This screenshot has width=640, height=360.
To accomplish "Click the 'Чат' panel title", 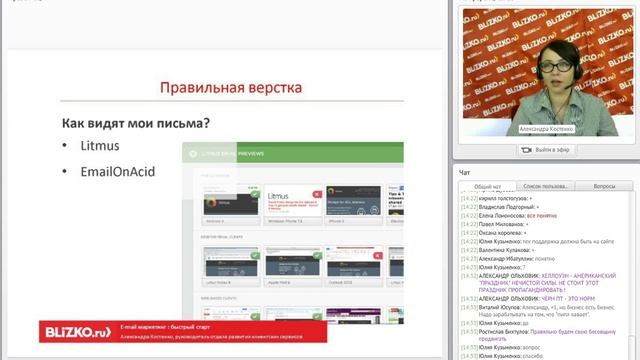I will 464,173.
